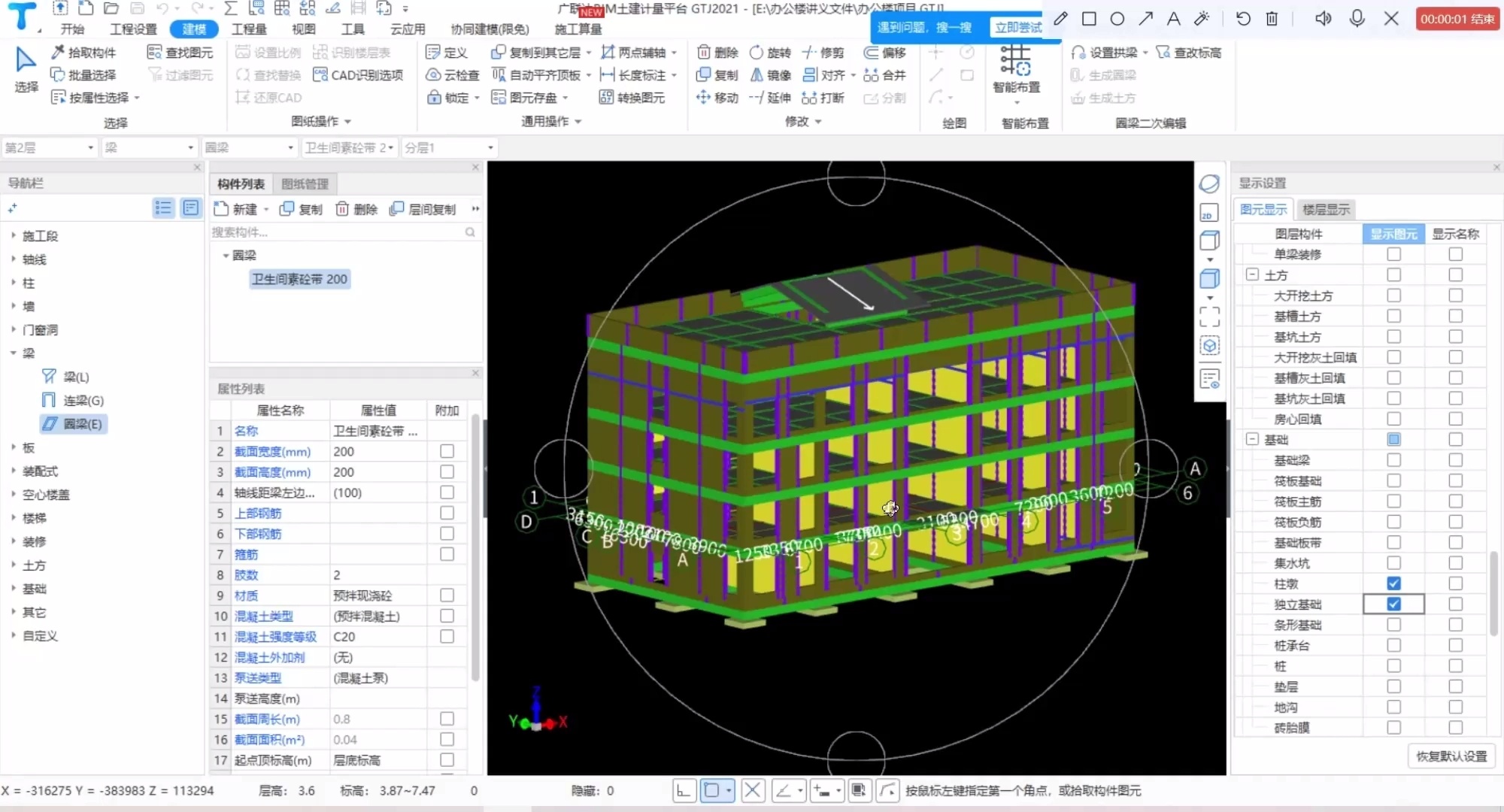Switch to the 图纸管理 tab
1504x812 pixels.
tap(305, 183)
